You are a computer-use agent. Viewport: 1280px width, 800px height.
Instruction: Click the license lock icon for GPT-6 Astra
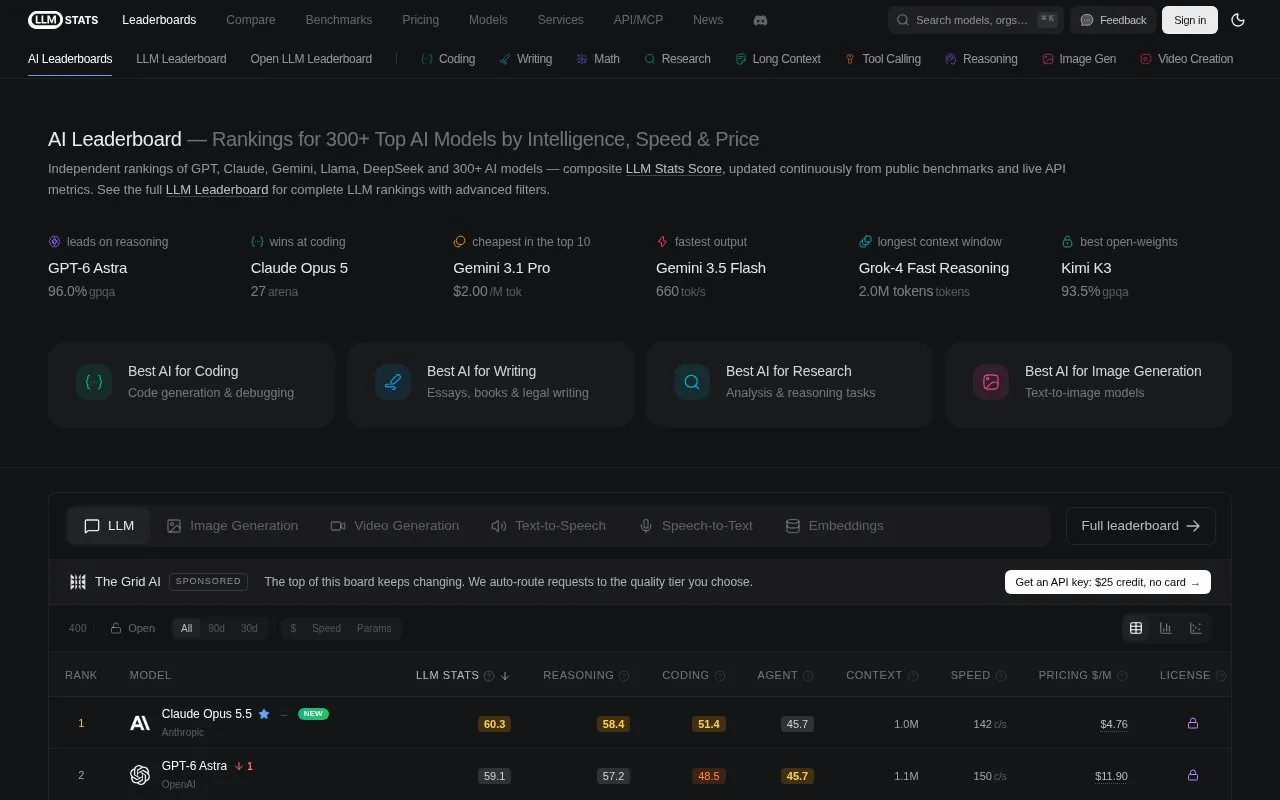[x=1192, y=775]
